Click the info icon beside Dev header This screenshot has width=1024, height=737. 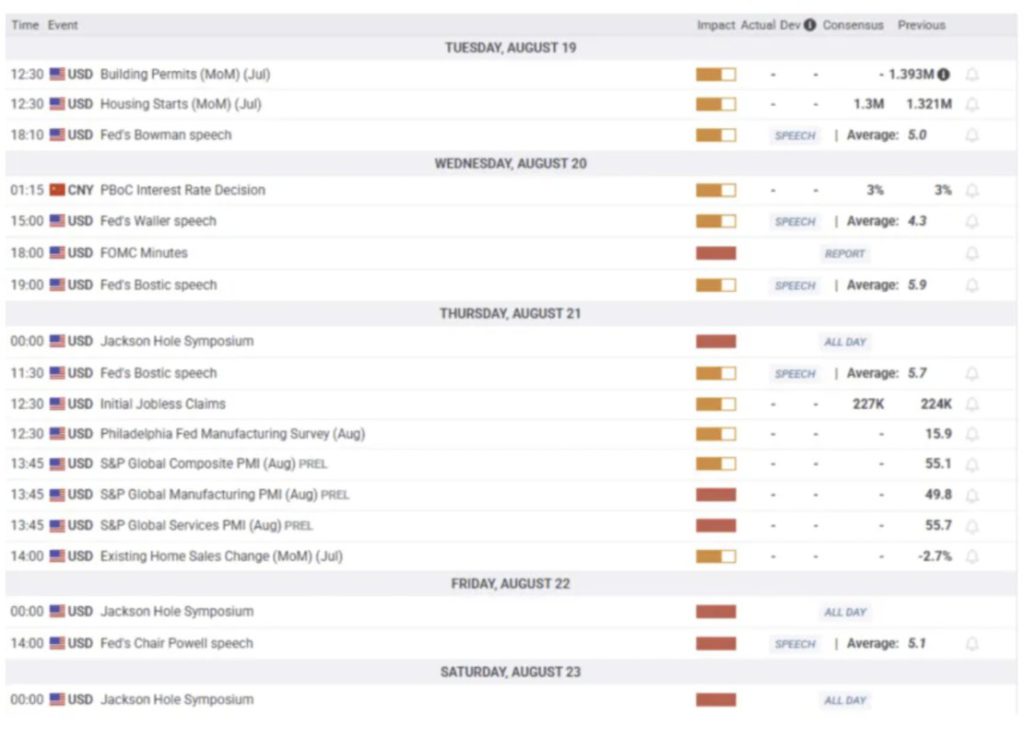810,25
